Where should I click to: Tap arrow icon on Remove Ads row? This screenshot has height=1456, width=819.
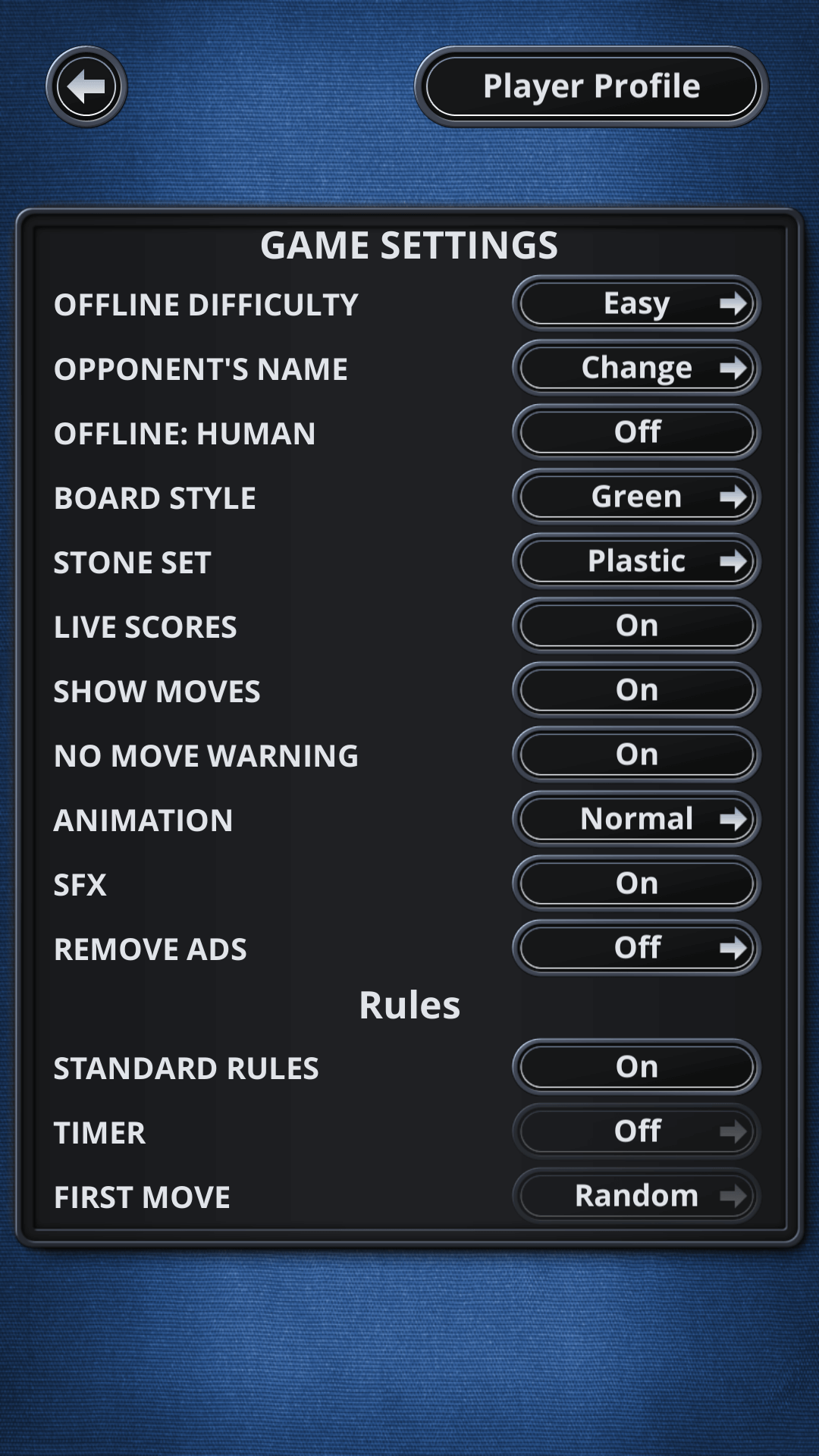pos(733,948)
